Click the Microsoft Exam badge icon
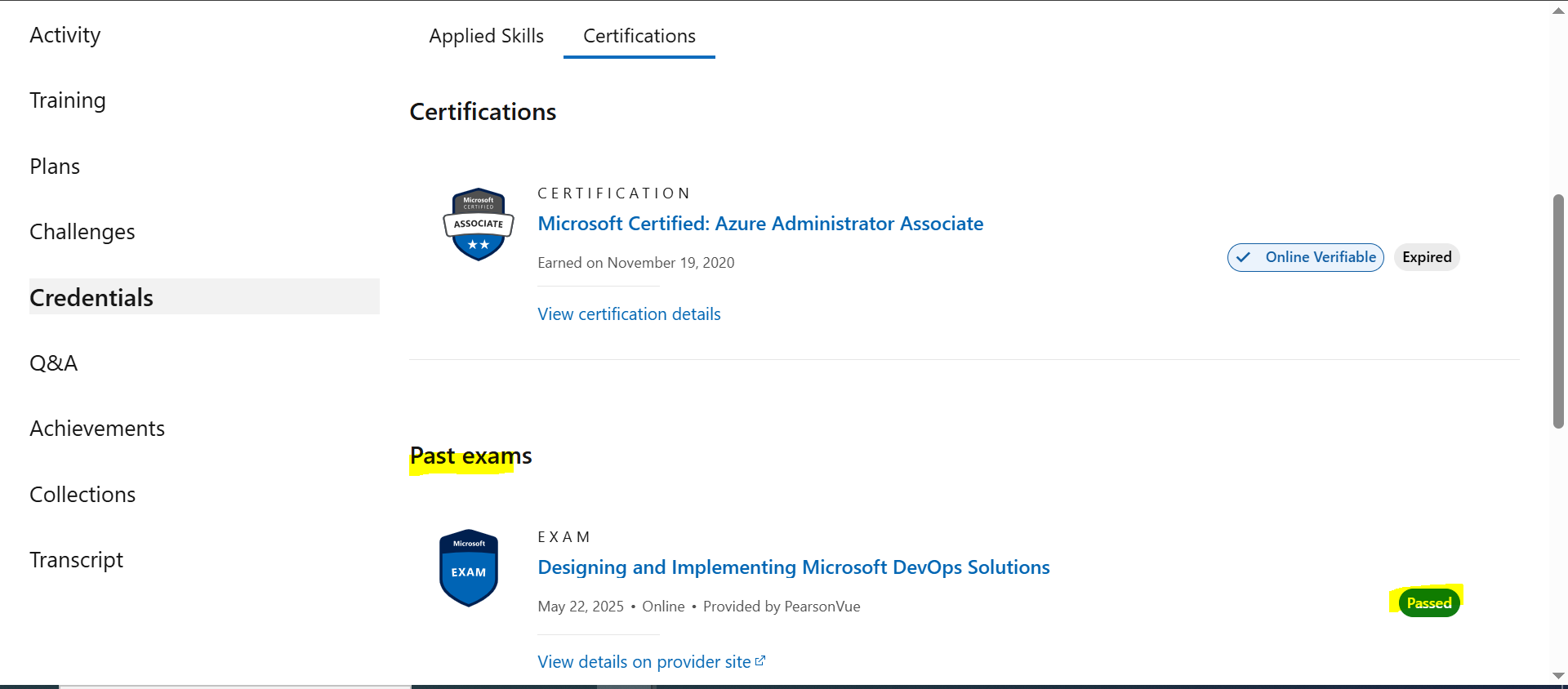This screenshot has width=1568, height=689. tap(469, 568)
